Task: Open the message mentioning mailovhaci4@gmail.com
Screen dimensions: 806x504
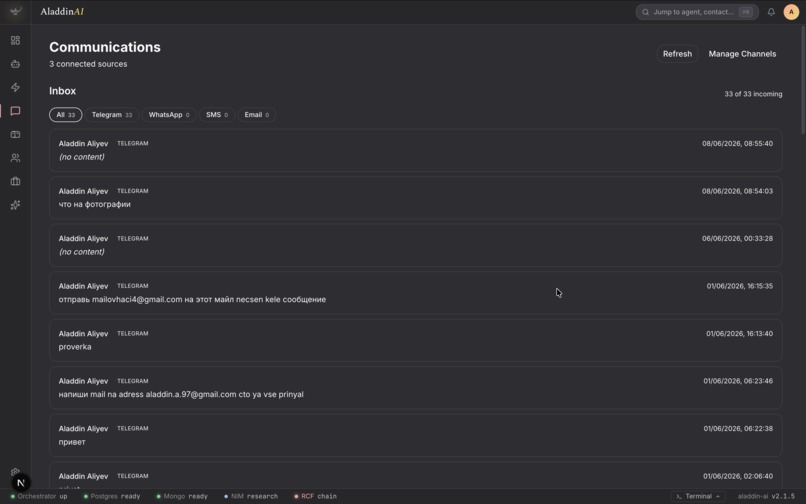Action: [x=415, y=293]
